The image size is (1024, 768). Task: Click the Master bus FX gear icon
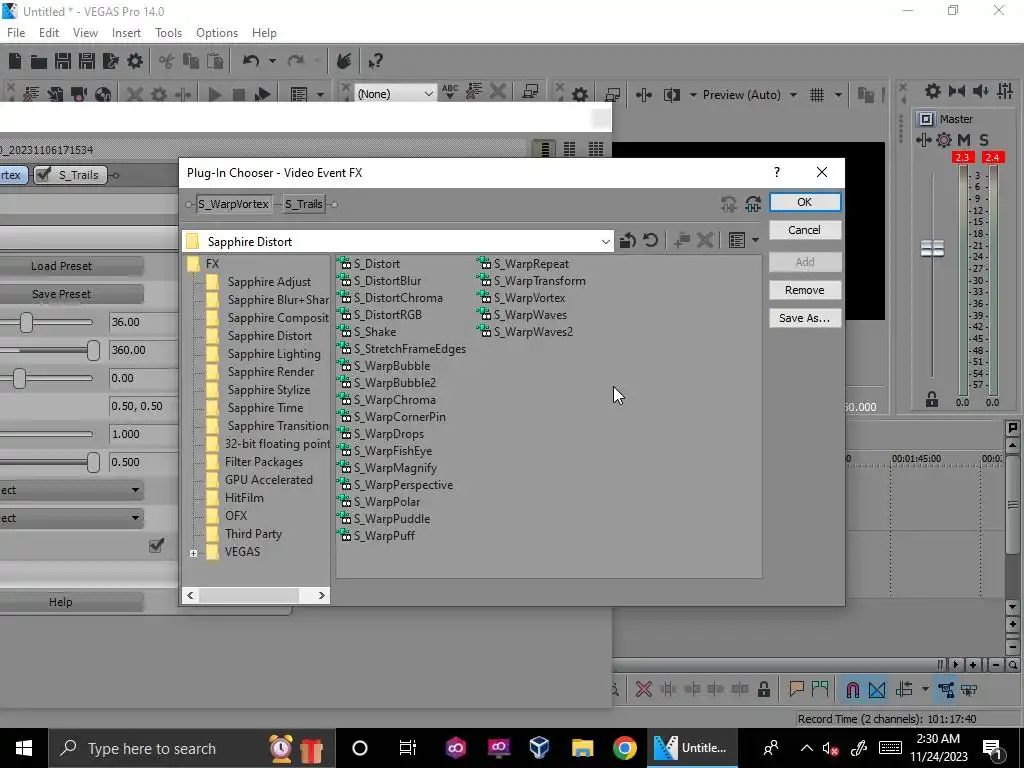pyautogui.click(x=944, y=140)
